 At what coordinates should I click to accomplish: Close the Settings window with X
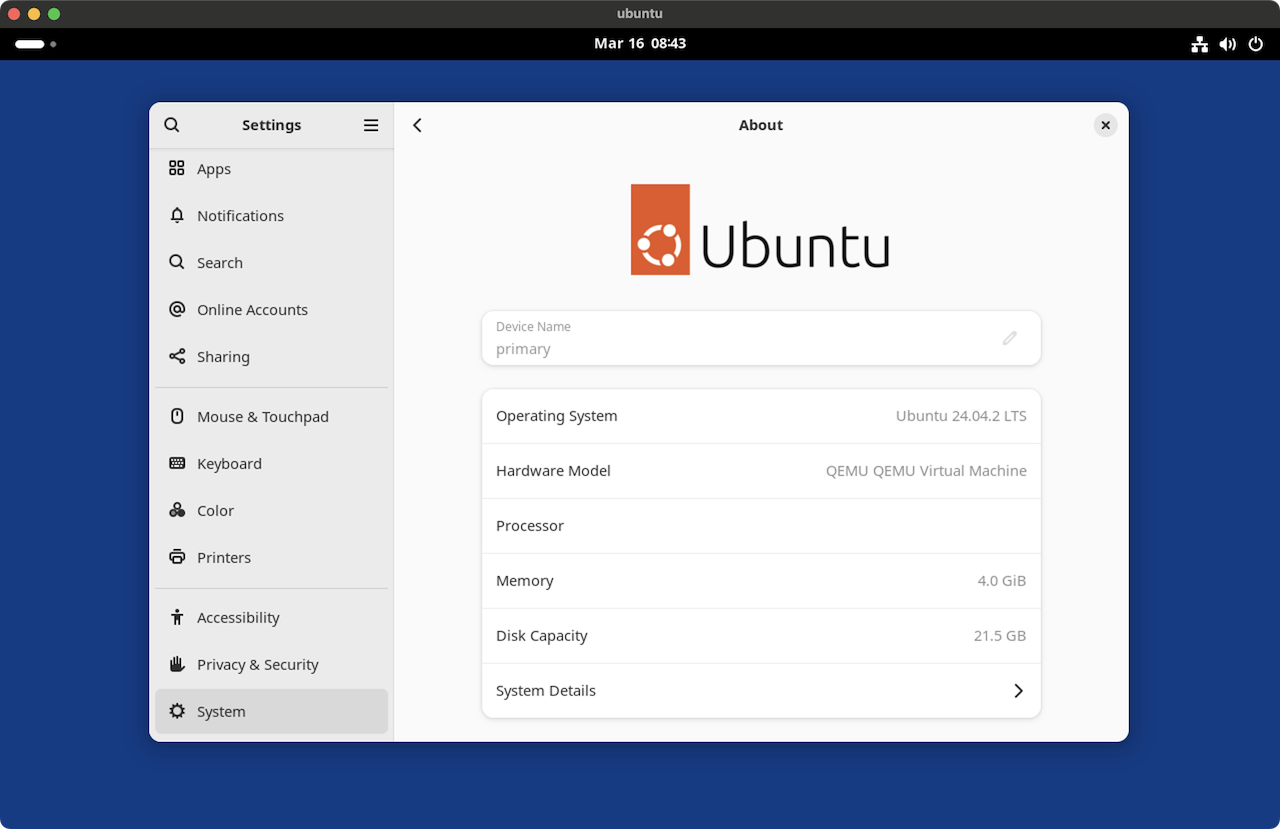pos(1105,125)
